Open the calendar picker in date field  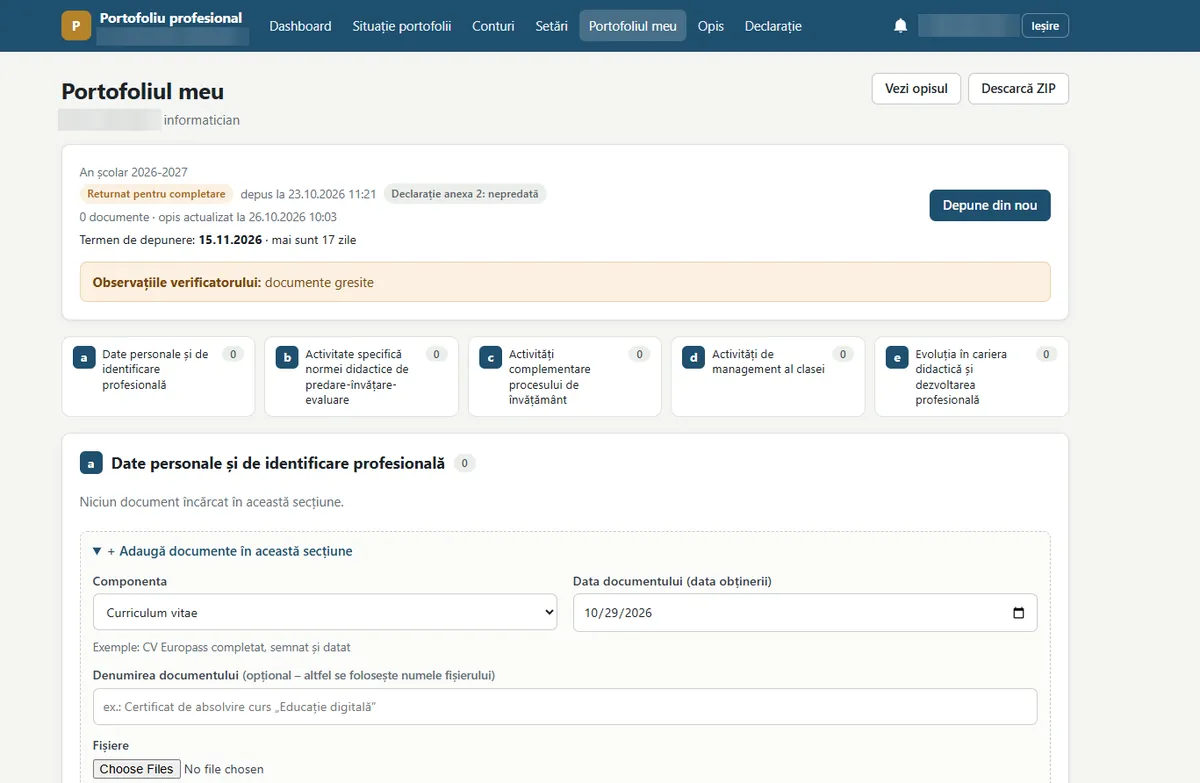coord(1018,613)
